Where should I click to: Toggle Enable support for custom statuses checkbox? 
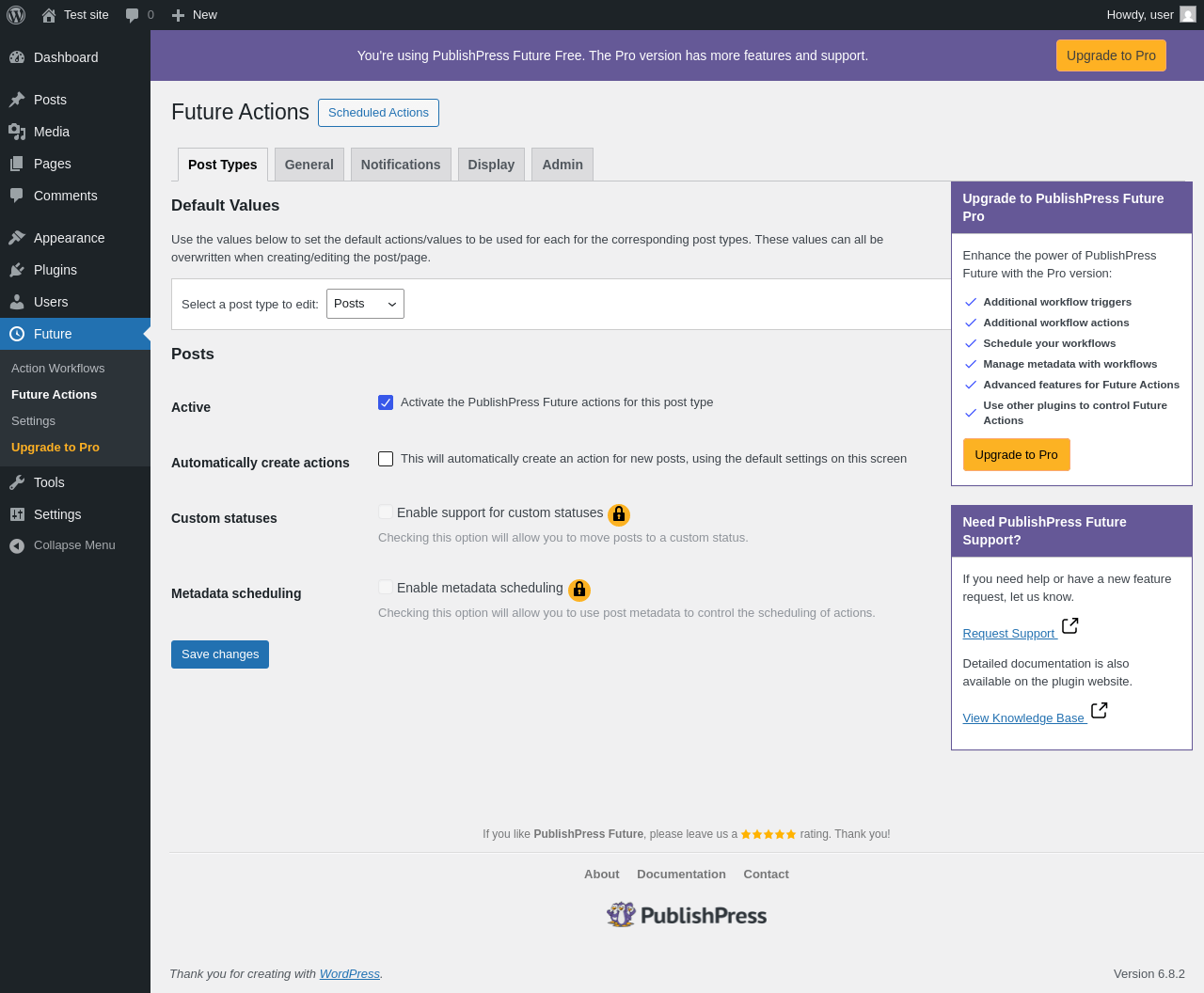pos(386,512)
